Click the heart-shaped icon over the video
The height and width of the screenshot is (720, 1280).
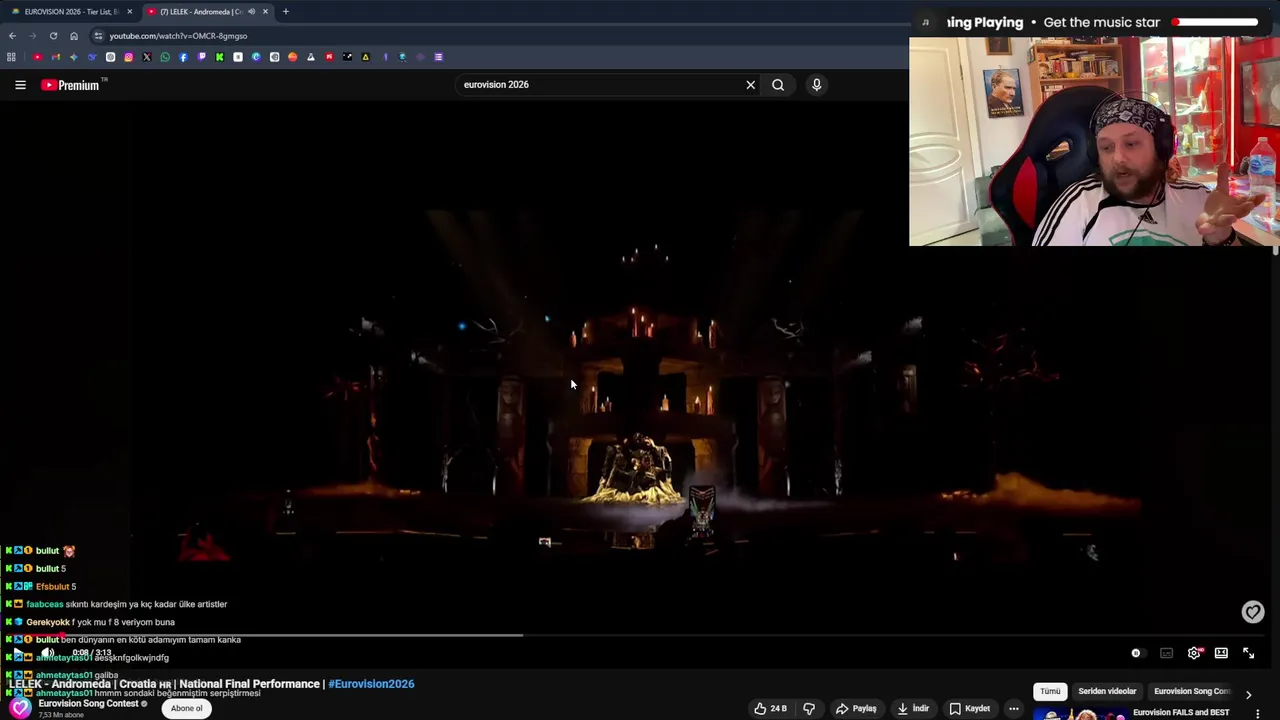point(1253,612)
